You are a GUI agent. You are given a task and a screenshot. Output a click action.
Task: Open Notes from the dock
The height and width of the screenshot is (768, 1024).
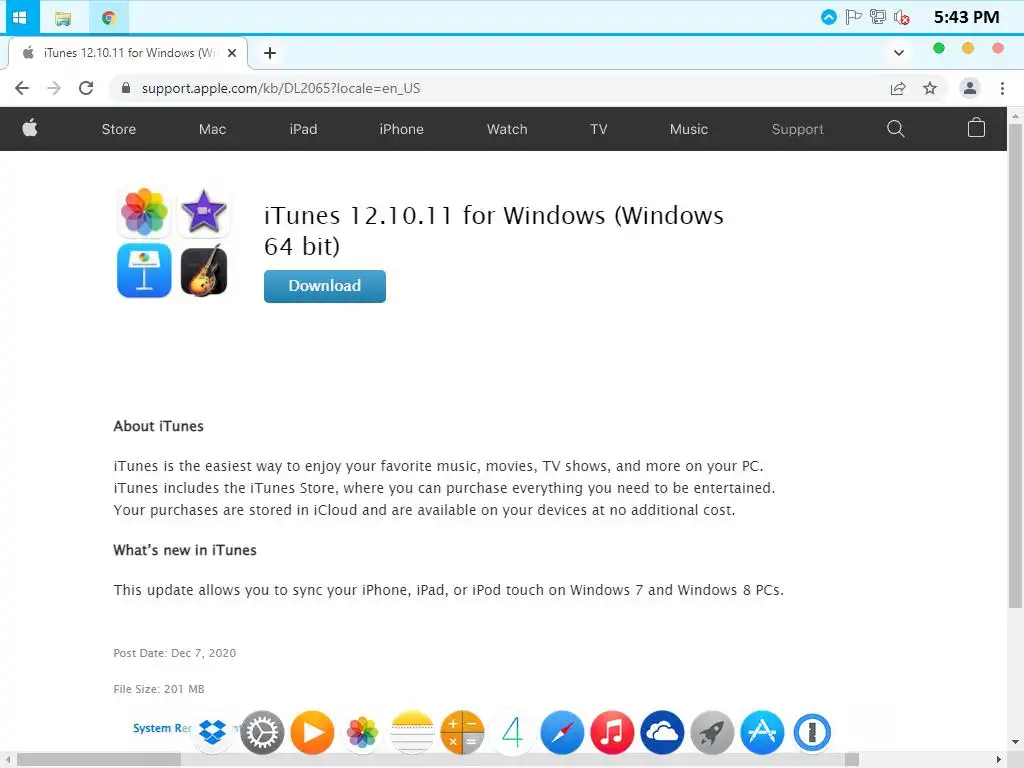pyautogui.click(x=412, y=732)
